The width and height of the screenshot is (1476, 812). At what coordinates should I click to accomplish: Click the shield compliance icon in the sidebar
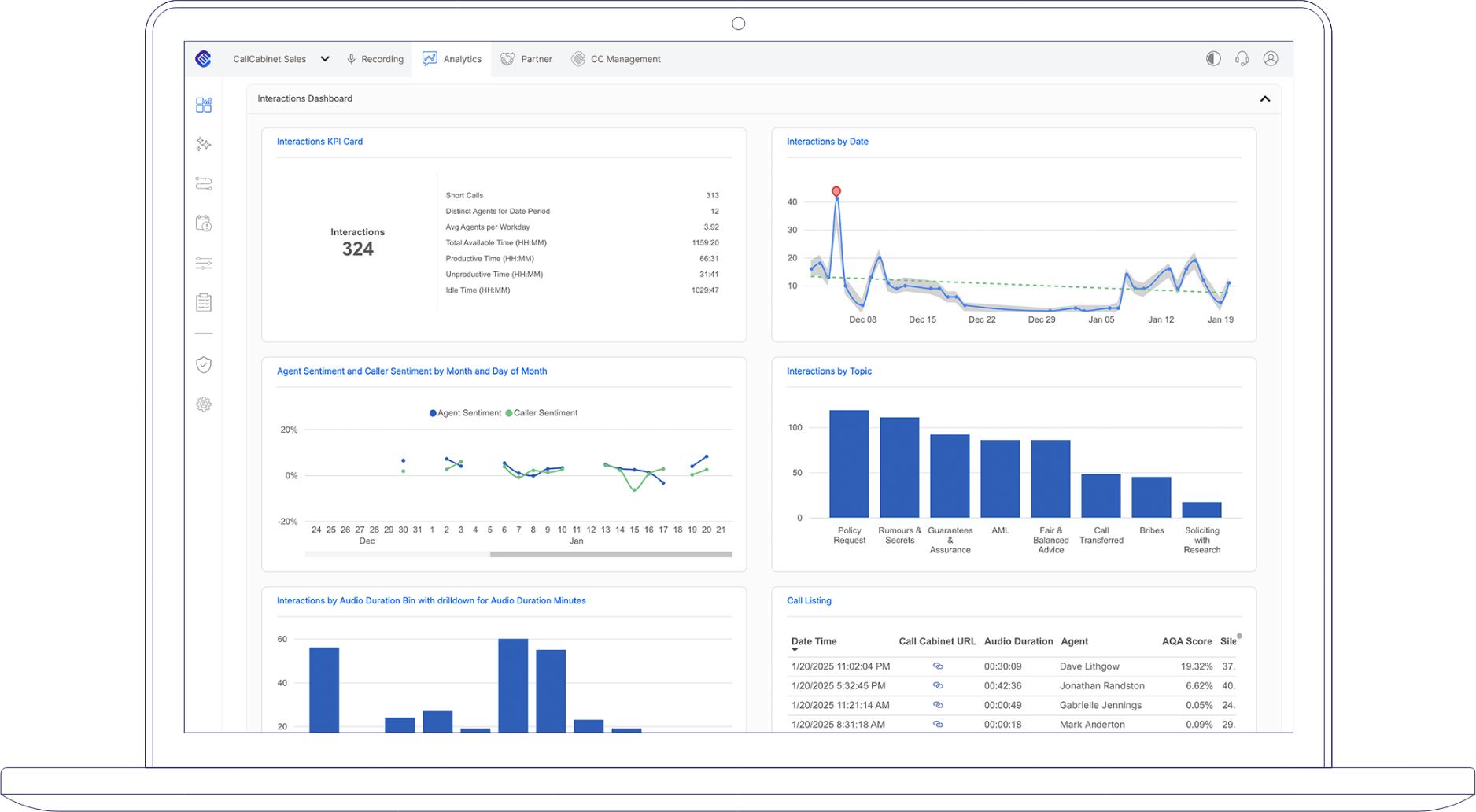[x=203, y=364]
